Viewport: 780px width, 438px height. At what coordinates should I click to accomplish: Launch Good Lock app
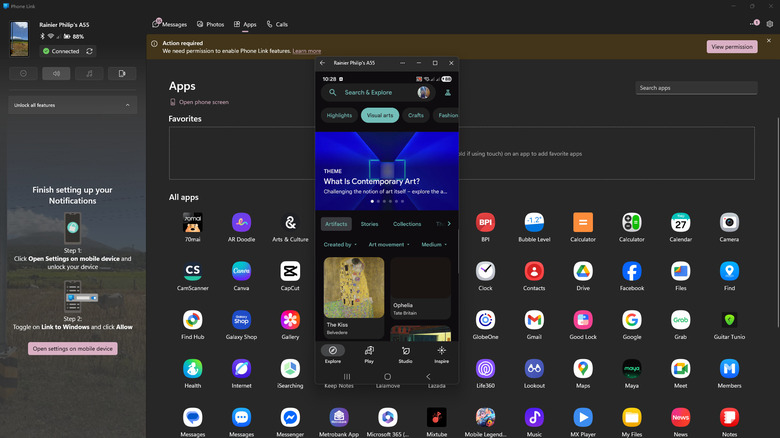tap(583, 320)
